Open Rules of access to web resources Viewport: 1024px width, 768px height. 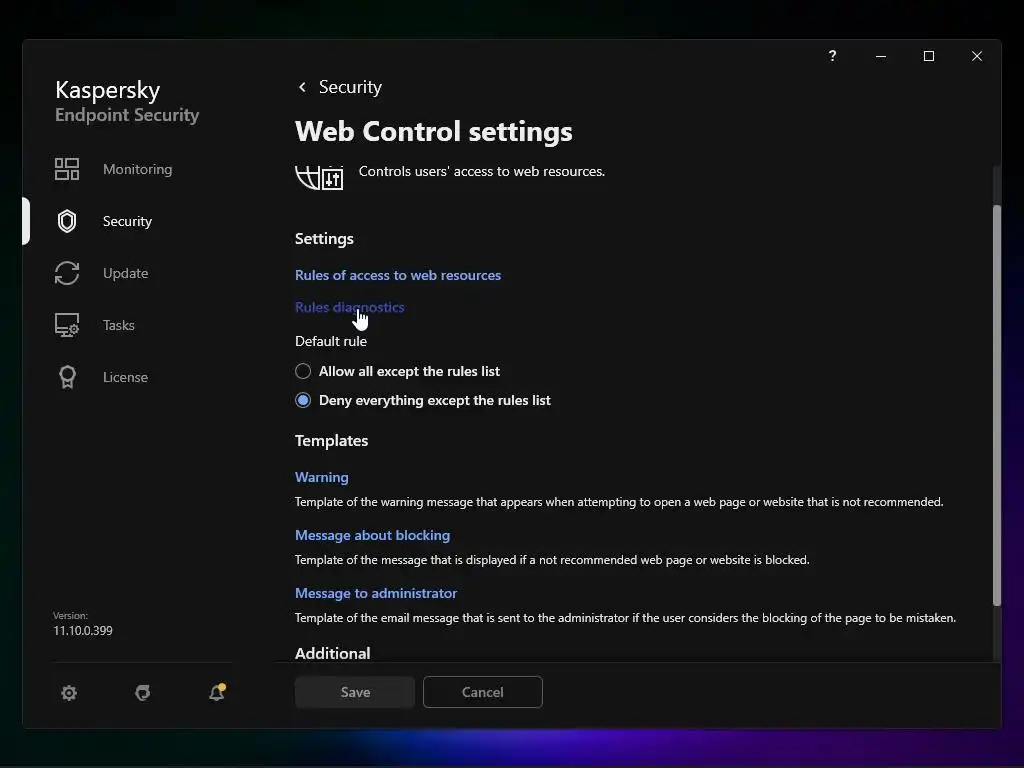pos(398,275)
